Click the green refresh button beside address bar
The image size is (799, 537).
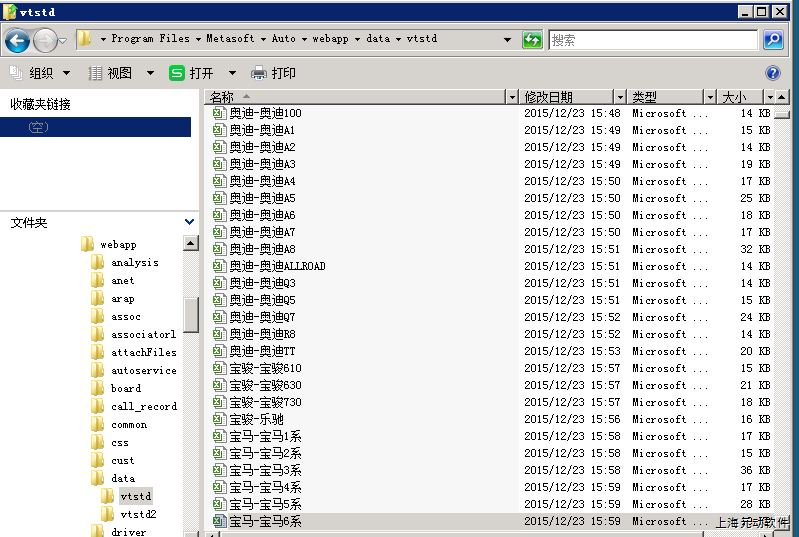pos(533,40)
